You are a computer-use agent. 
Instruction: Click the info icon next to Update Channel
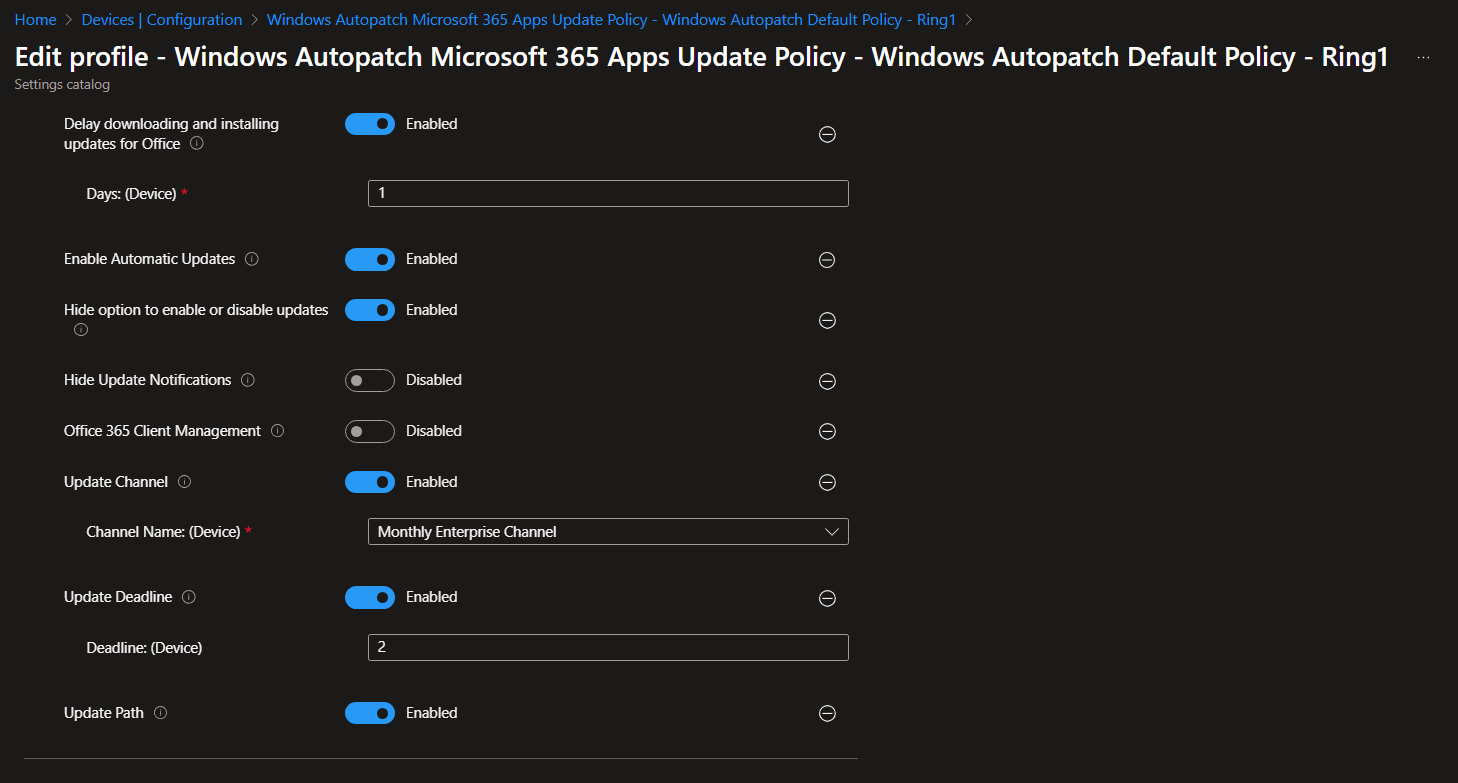click(x=185, y=481)
